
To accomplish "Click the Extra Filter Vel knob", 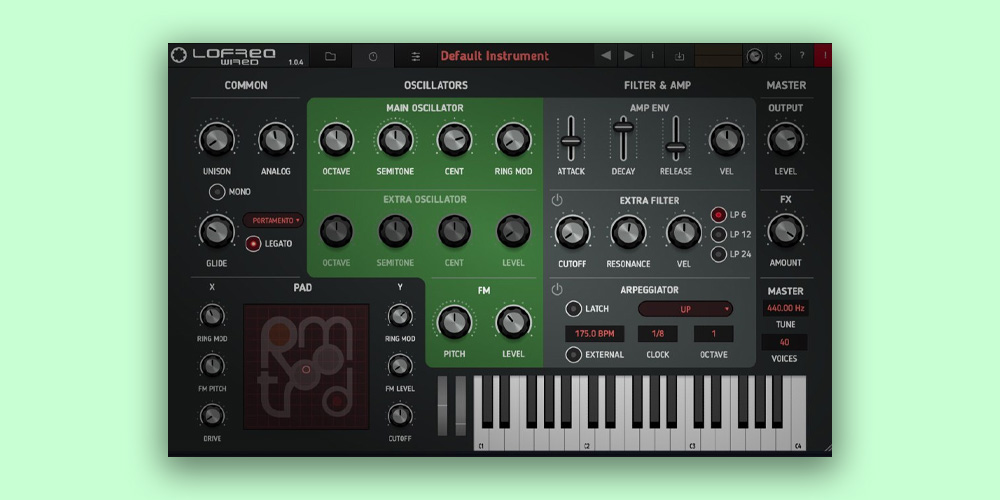I will pos(684,232).
